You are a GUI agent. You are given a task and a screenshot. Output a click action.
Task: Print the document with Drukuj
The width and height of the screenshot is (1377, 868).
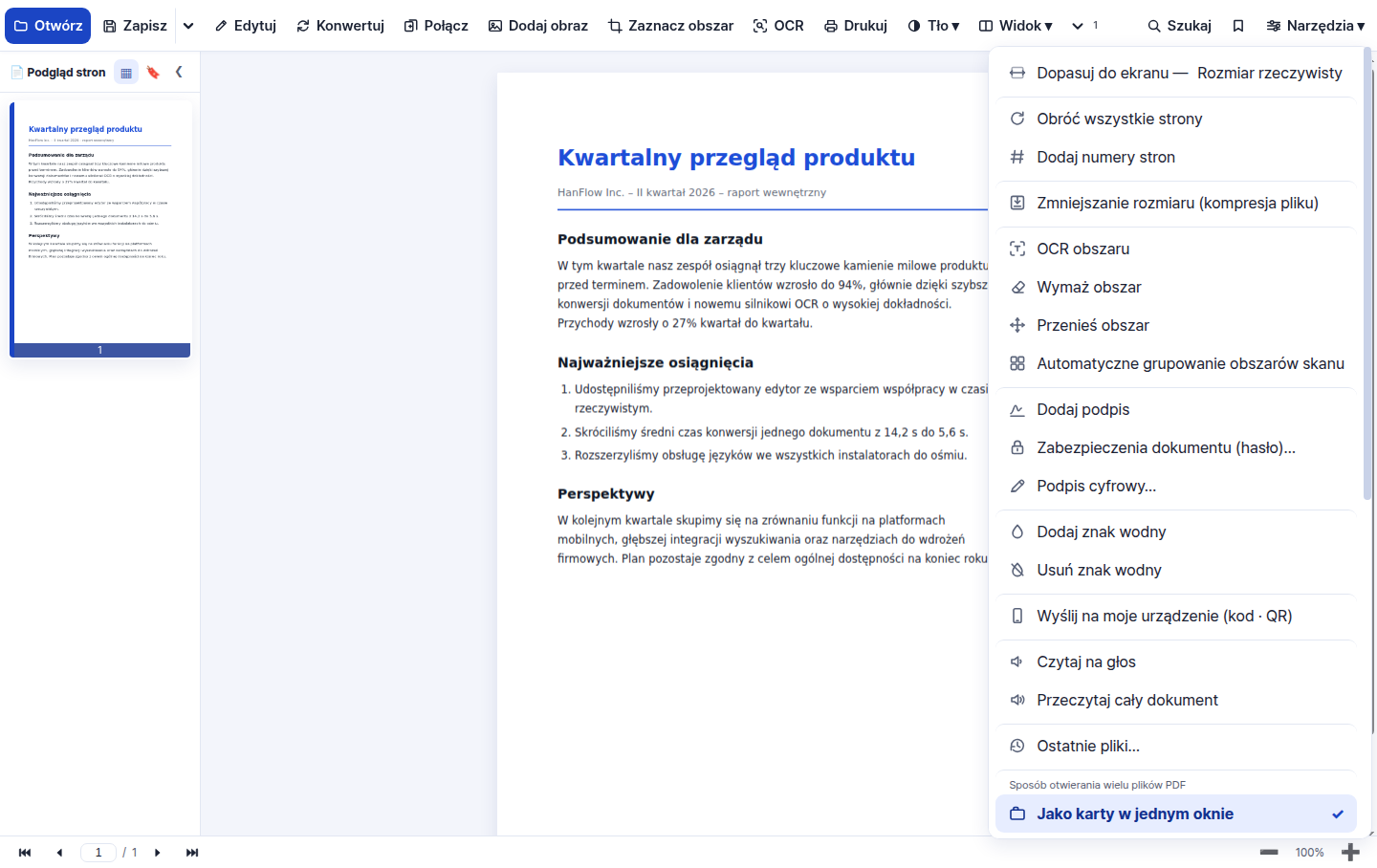click(x=856, y=26)
